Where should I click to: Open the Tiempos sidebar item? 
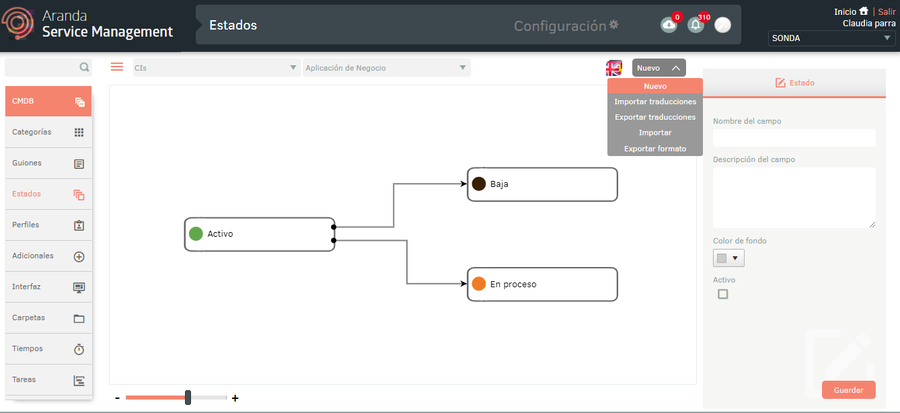(x=48, y=349)
